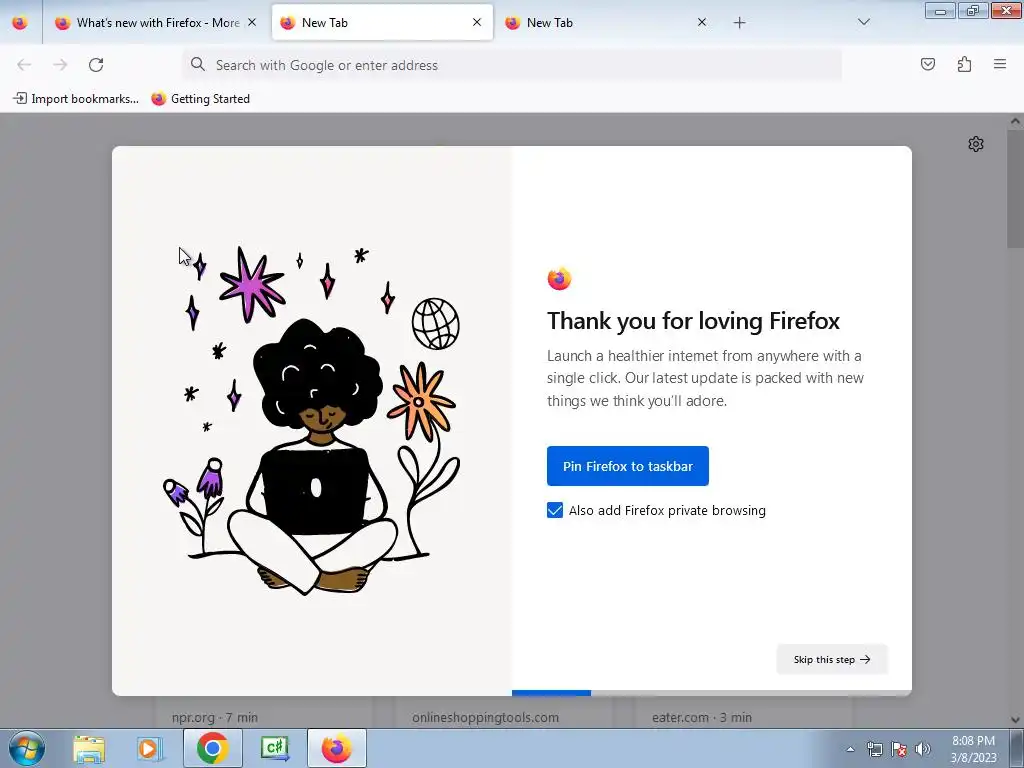
Task: Click the Firefox taskbar icon
Action: 336,748
